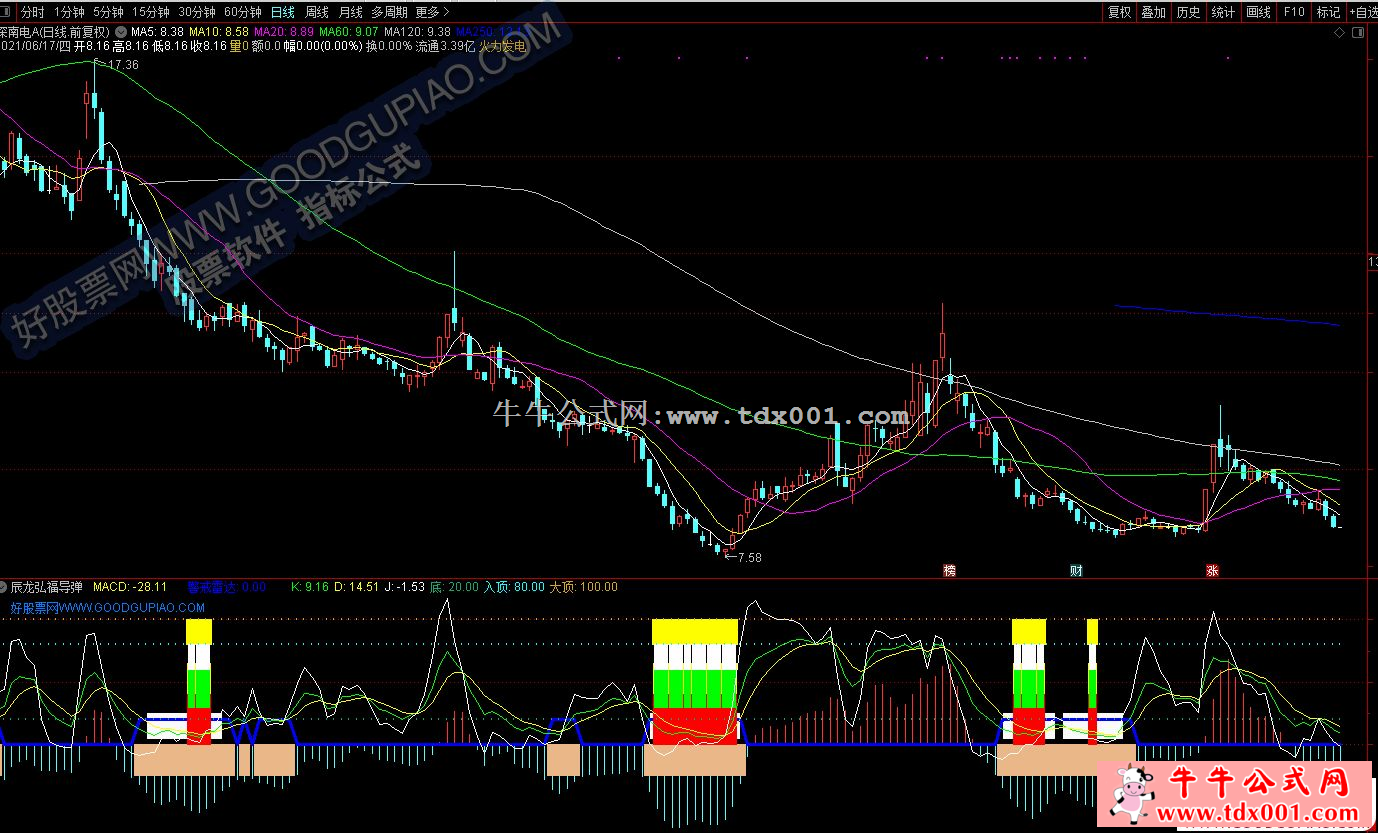Open the 辰龙弘福导弹 indicator circle icon
This screenshot has height=833, width=1378.
tap(4, 587)
